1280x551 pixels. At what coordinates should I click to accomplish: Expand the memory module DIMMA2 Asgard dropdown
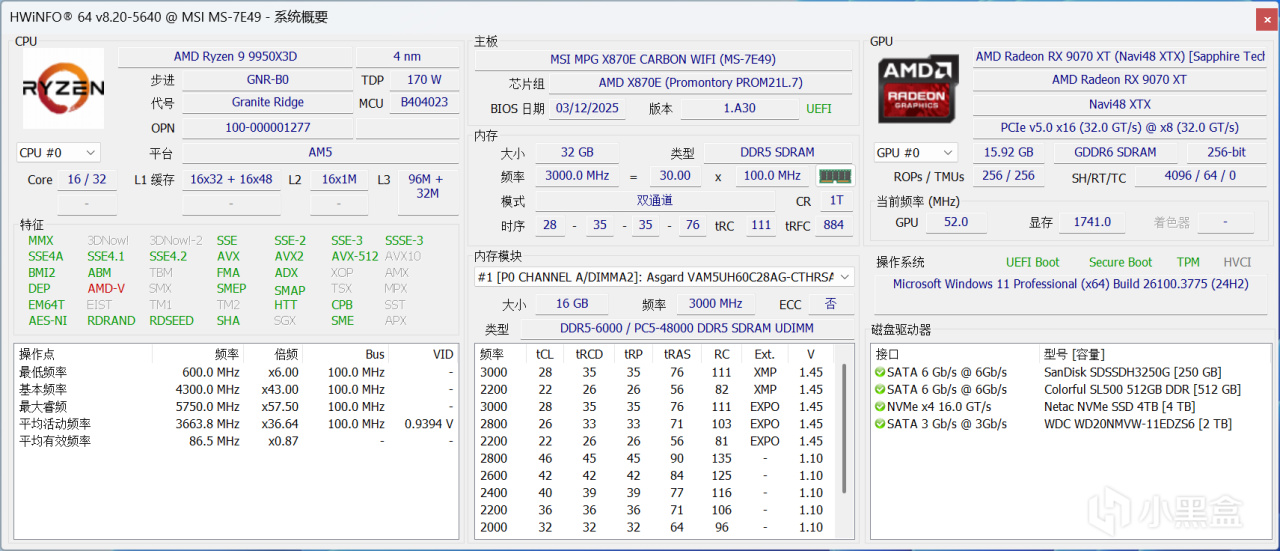pos(664,277)
